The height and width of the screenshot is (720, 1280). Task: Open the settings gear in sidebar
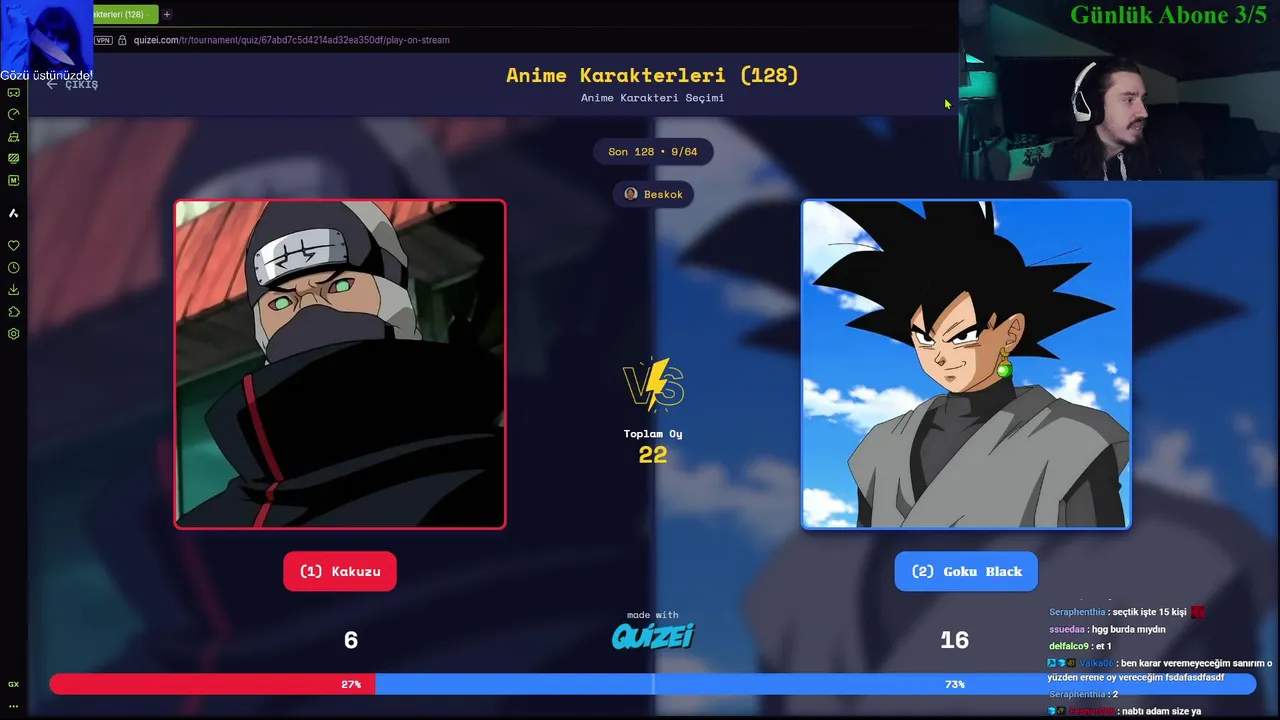[14, 334]
